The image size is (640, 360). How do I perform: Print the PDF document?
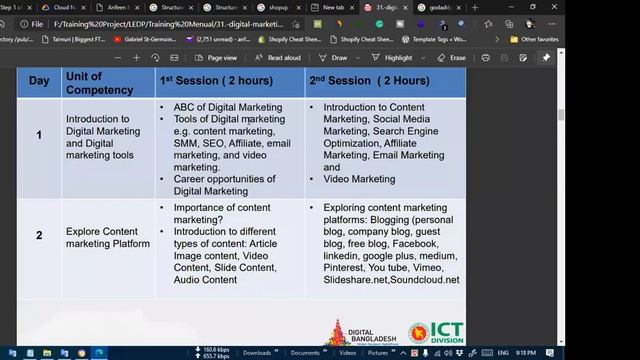tap(486, 58)
